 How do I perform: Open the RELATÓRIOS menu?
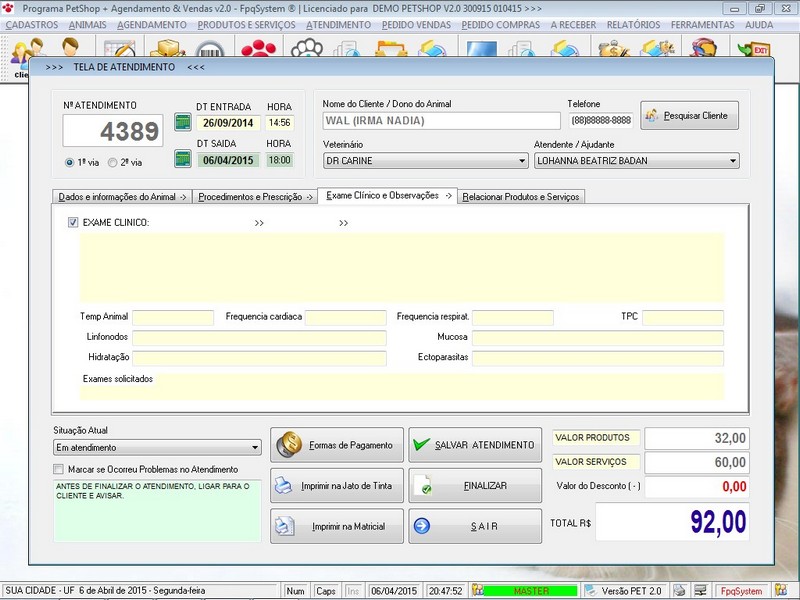click(x=632, y=24)
